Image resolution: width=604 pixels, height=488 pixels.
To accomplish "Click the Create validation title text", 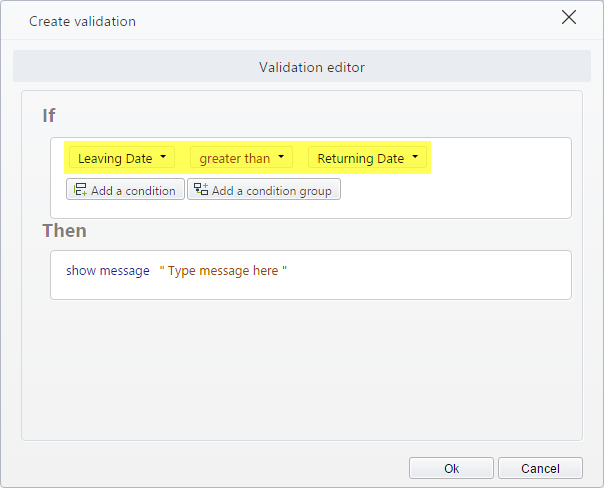I will [x=82, y=21].
